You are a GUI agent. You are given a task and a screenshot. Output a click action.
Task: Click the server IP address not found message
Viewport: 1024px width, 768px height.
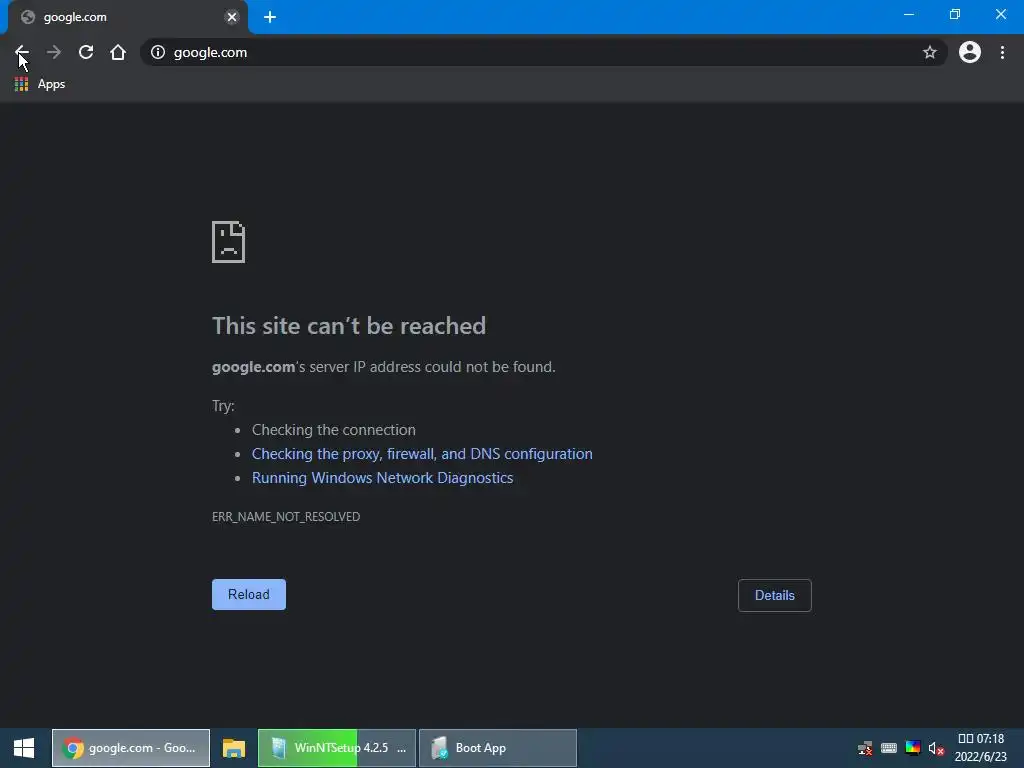[x=384, y=367]
